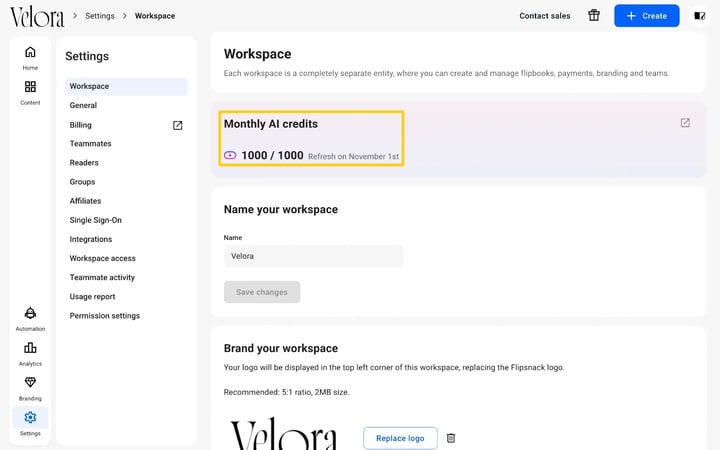Open the Groups settings page
The image size is (720, 450).
(82, 182)
